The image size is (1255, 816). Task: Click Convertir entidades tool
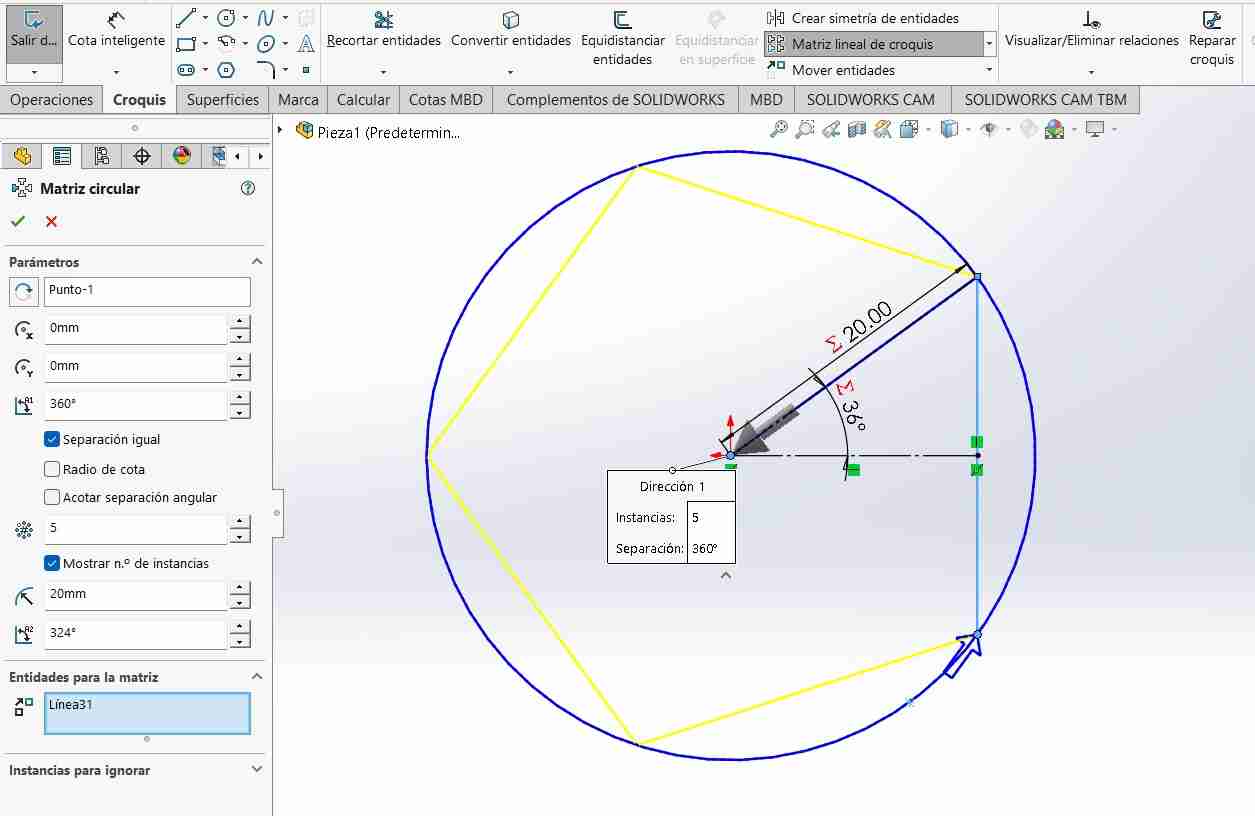click(511, 31)
